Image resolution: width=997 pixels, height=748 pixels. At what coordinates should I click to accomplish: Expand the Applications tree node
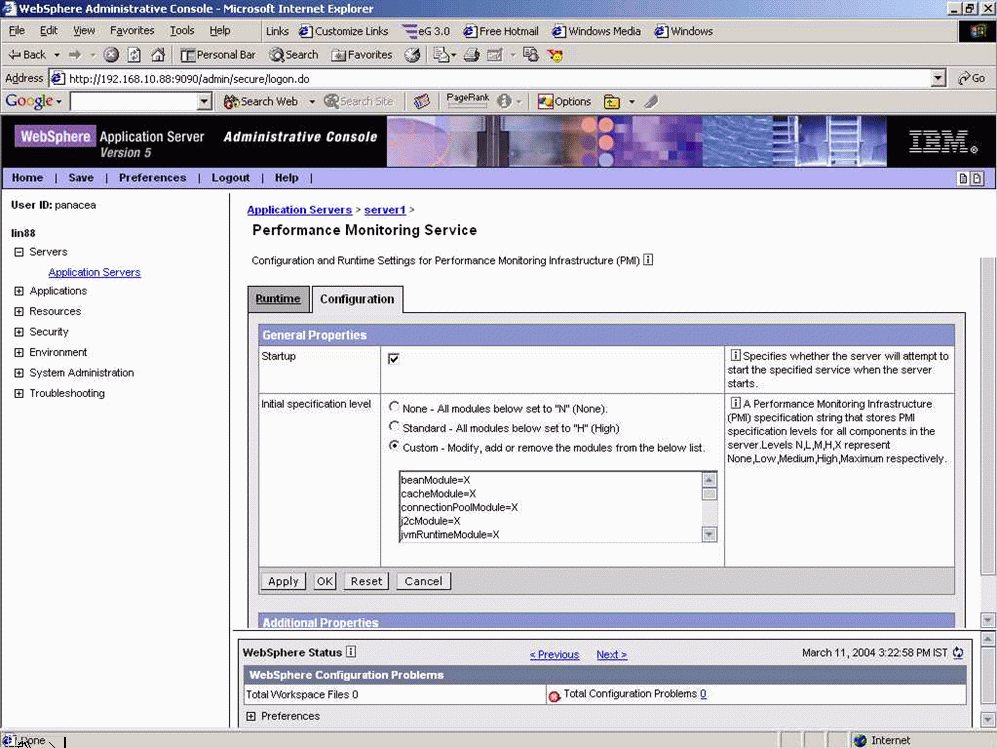click(19, 291)
